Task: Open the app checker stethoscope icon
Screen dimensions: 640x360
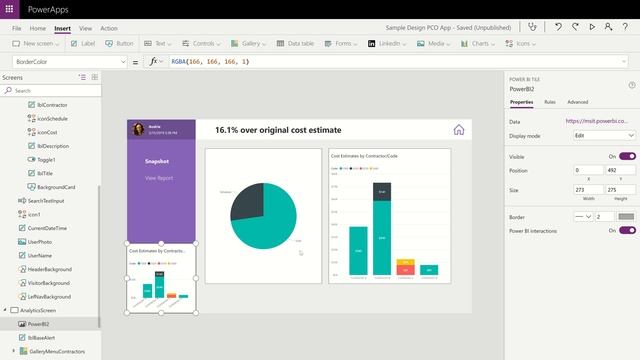Action: click(x=532, y=27)
